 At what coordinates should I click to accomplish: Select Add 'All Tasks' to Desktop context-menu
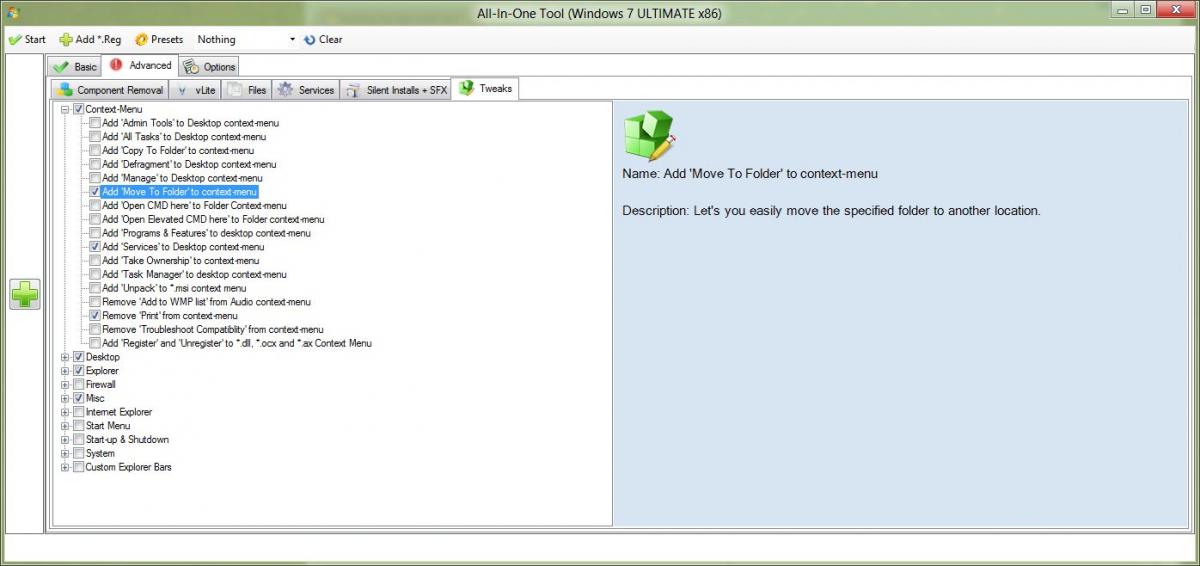click(184, 136)
